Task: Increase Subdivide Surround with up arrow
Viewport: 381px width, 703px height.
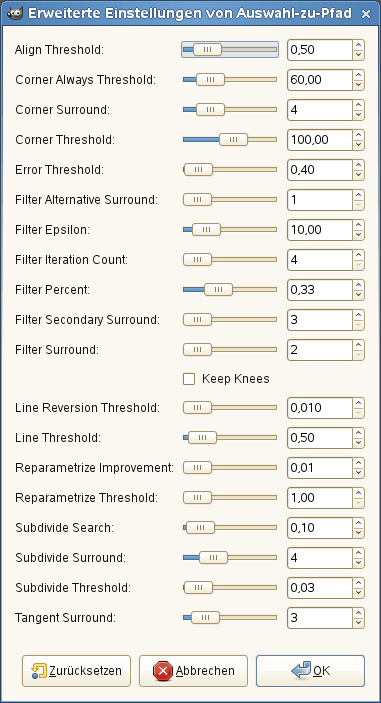Action: tap(358, 553)
